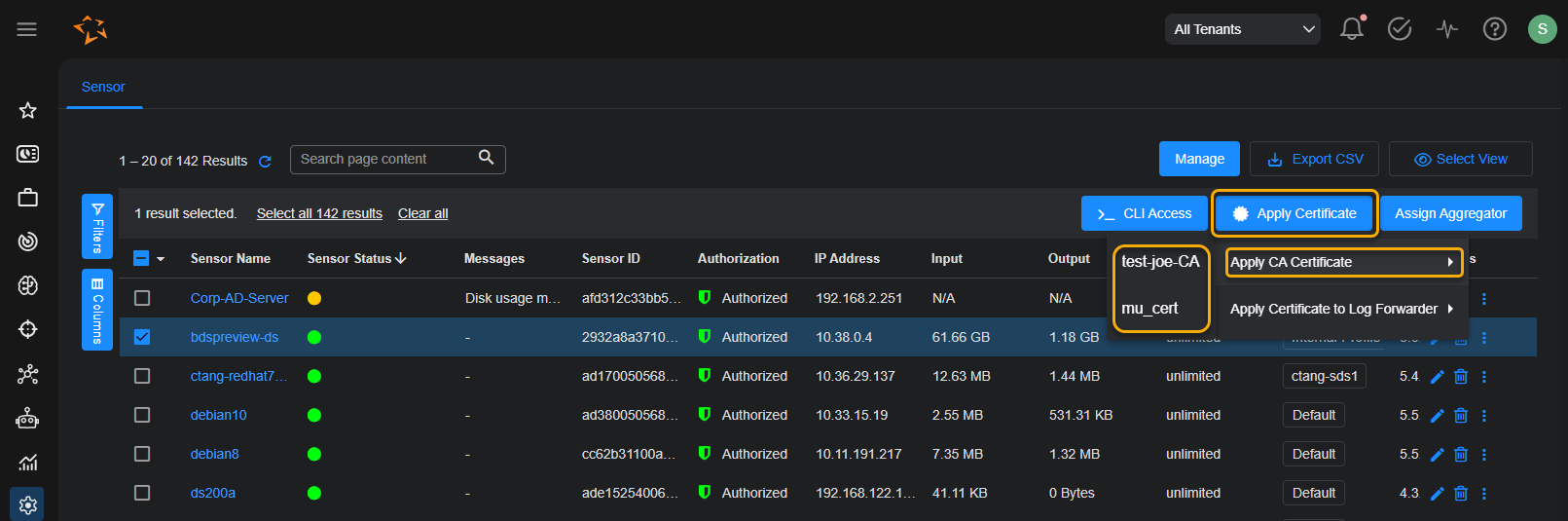Image resolution: width=1568 pixels, height=521 pixels.
Task: Click the help question mark icon
Action: (x=1494, y=29)
